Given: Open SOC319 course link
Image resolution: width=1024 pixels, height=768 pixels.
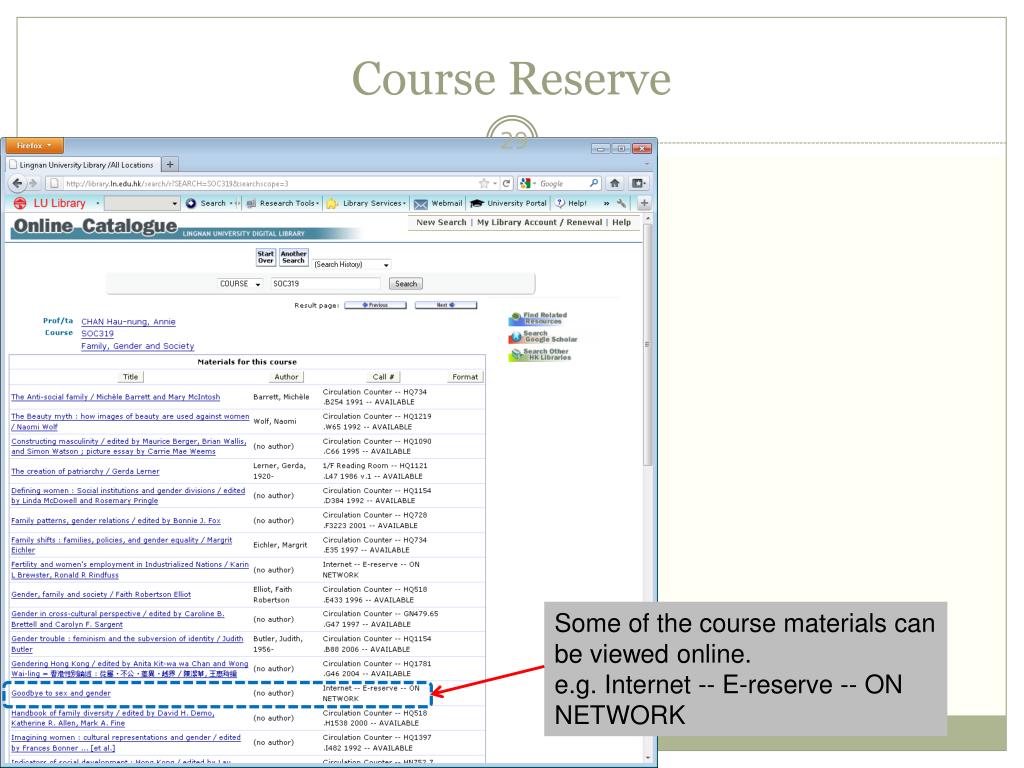Looking at the screenshot, I should pyautogui.click(x=97, y=333).
